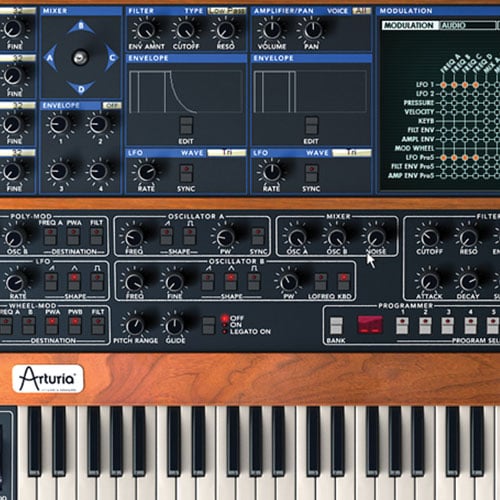The width and height of the screenshot is (500, 500).
Task: Select square shape in the lower LFO section
Action: pyautogui.click(x=97, y=282)
